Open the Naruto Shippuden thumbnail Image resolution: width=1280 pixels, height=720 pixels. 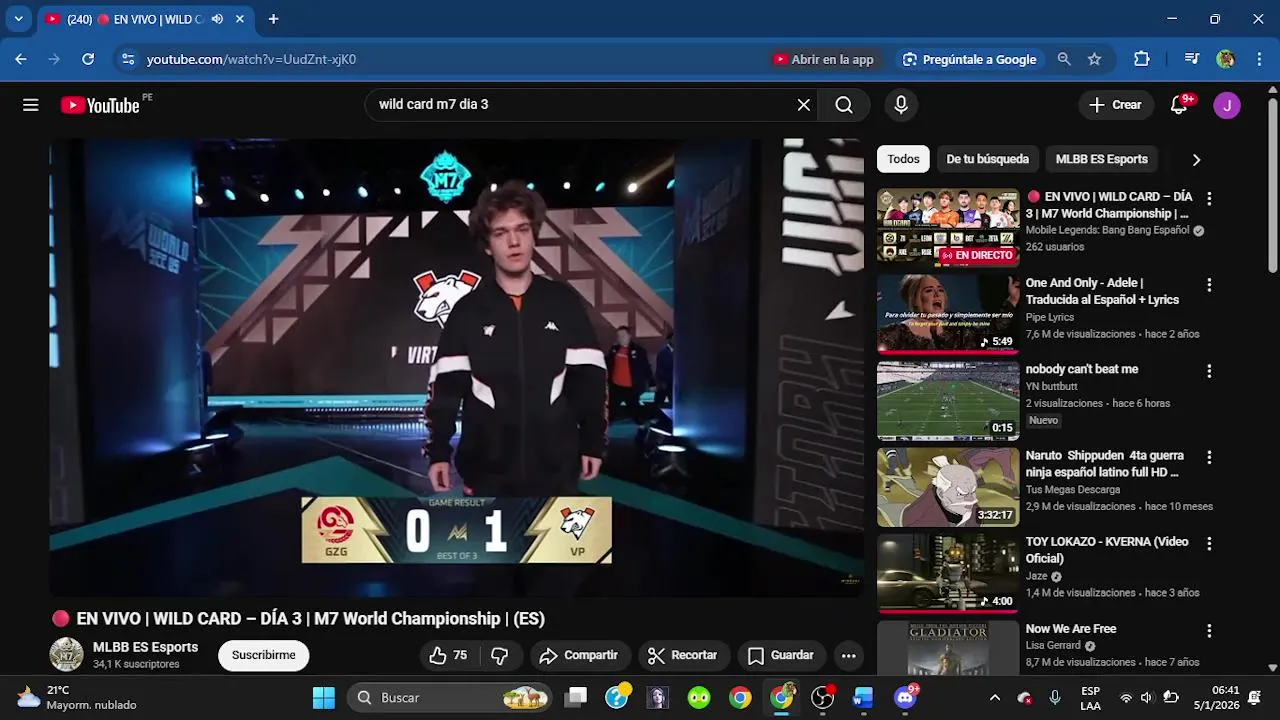coord(948,487)
